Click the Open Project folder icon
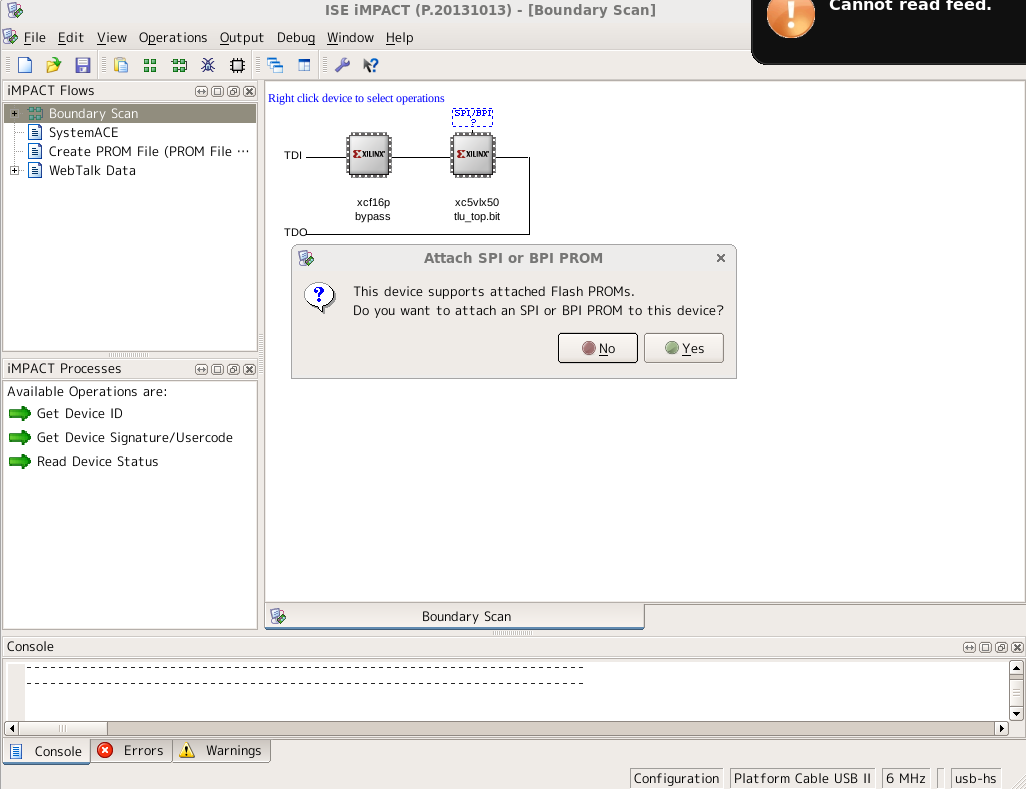Image resolution: width=1026 pixels, height=789 pixels. click(54, 65)
